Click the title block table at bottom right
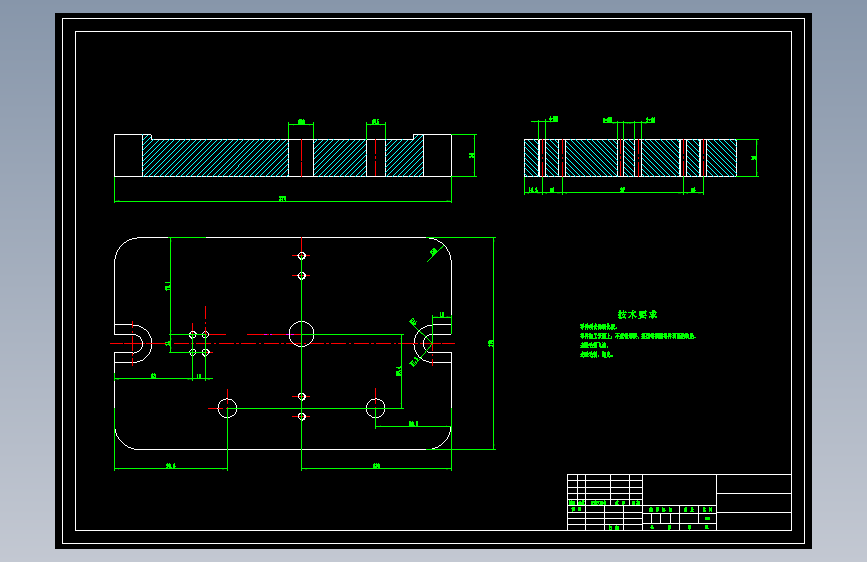Viewport: 867px width, 562px height. (679, 502)
